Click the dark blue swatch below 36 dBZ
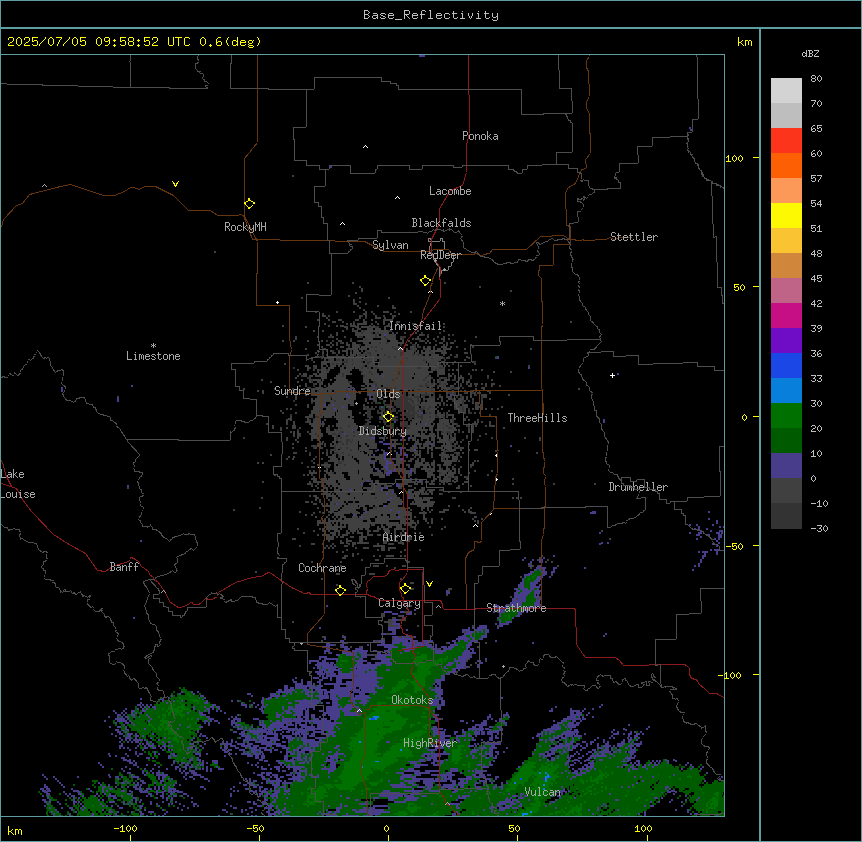 (x=786, y=365)
